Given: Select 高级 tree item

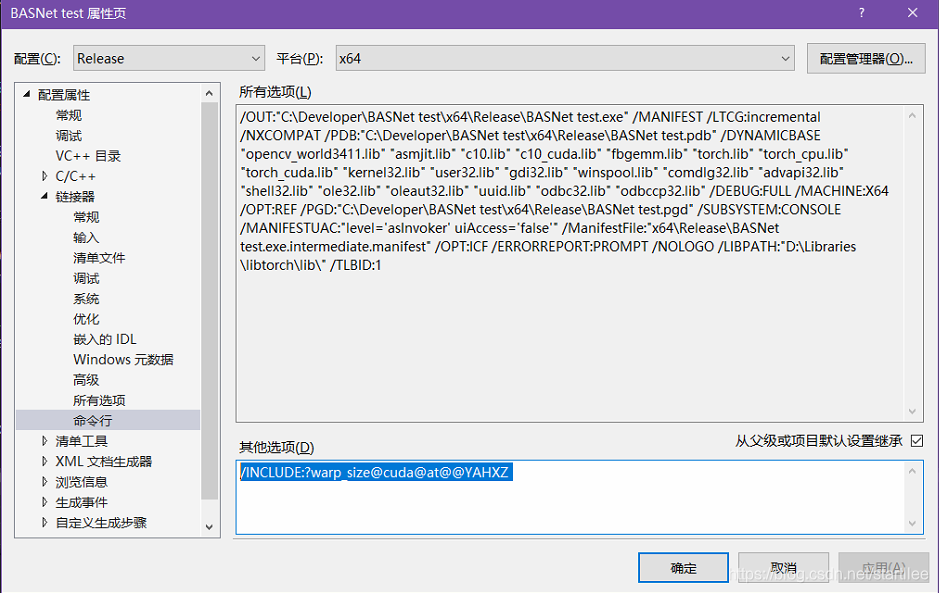Looking at the screenshot, I should pos(86,380).
